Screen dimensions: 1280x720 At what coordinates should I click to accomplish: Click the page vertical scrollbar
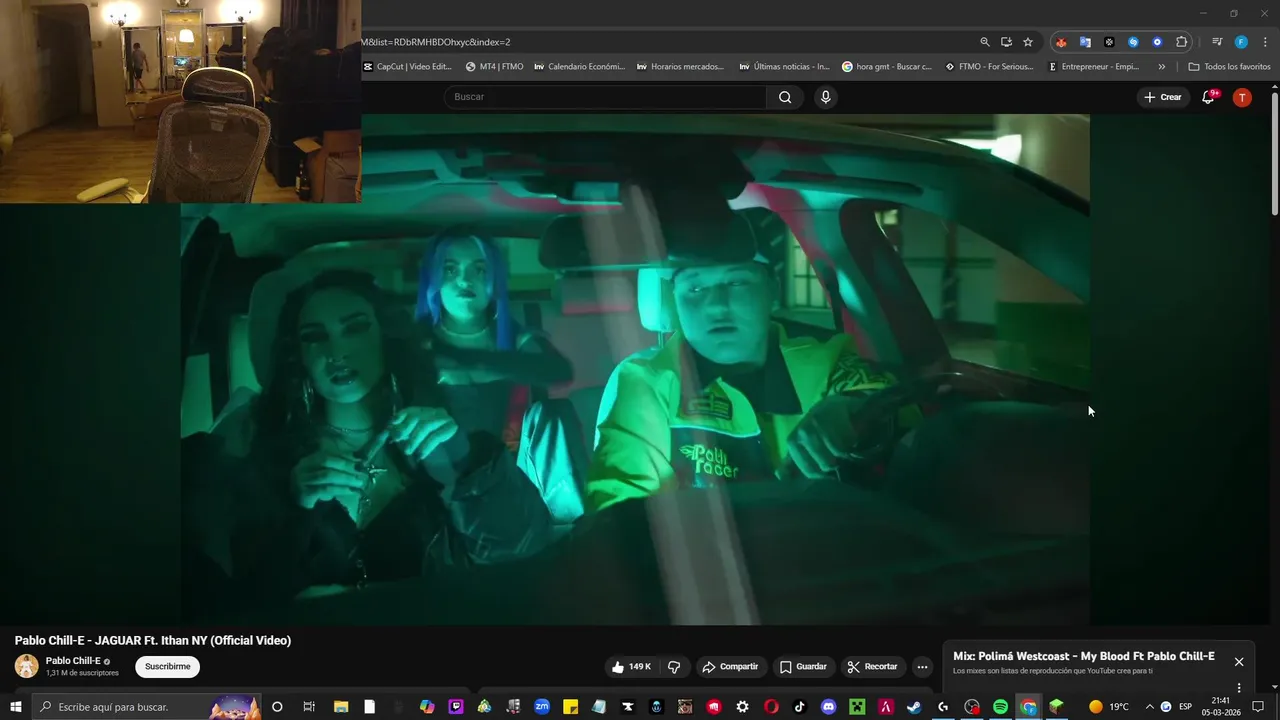[x=1274, y=154]
